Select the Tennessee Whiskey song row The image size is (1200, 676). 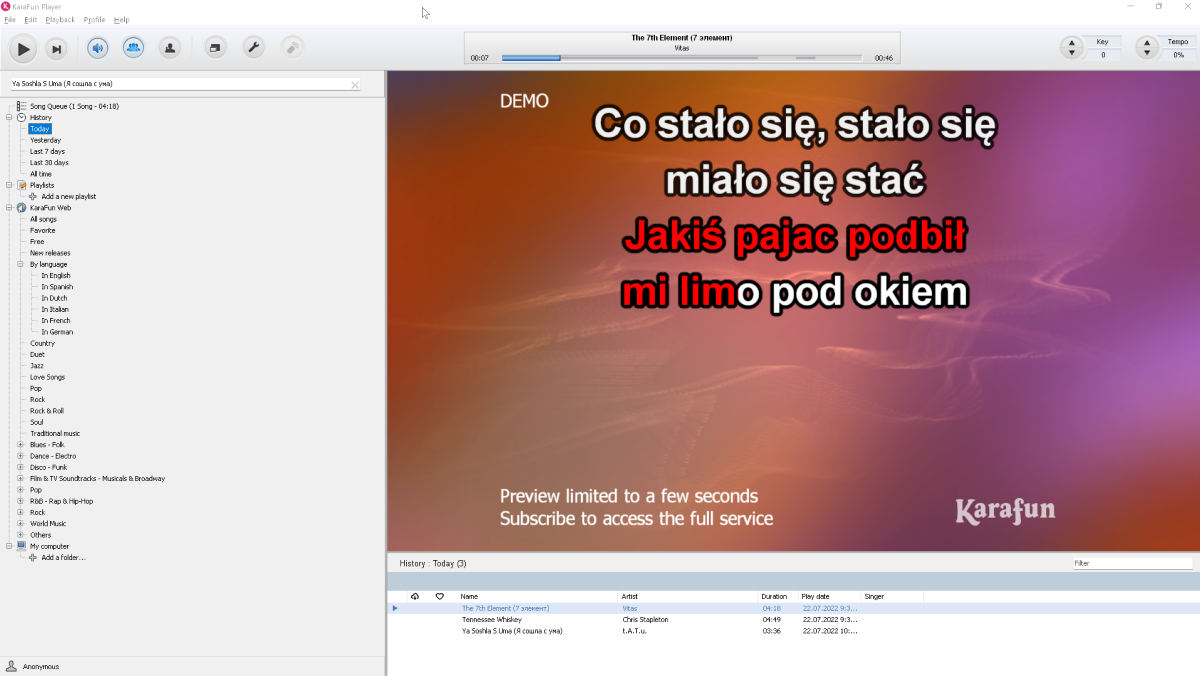793,619
